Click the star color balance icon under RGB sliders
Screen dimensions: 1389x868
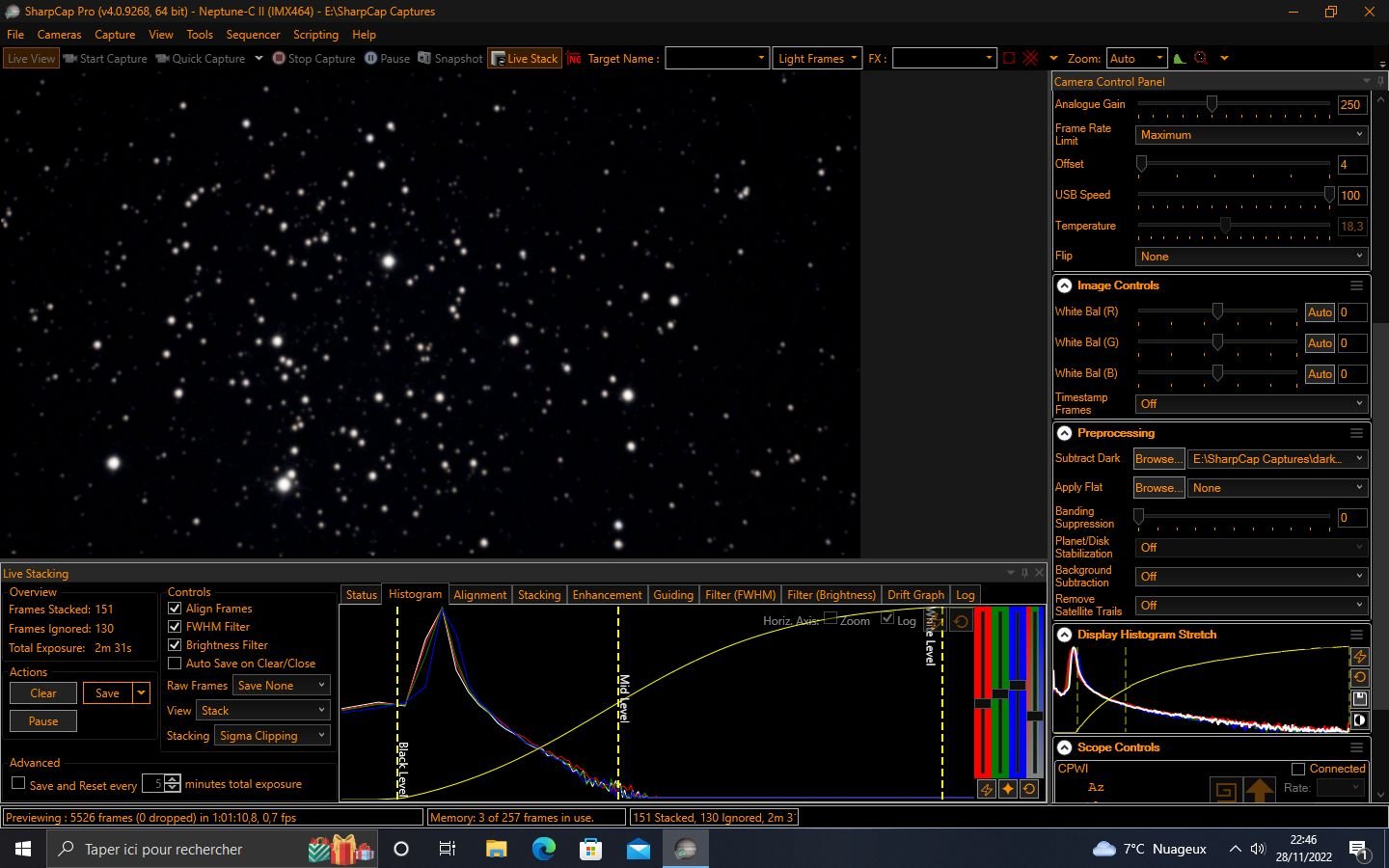coord(1008,789)
